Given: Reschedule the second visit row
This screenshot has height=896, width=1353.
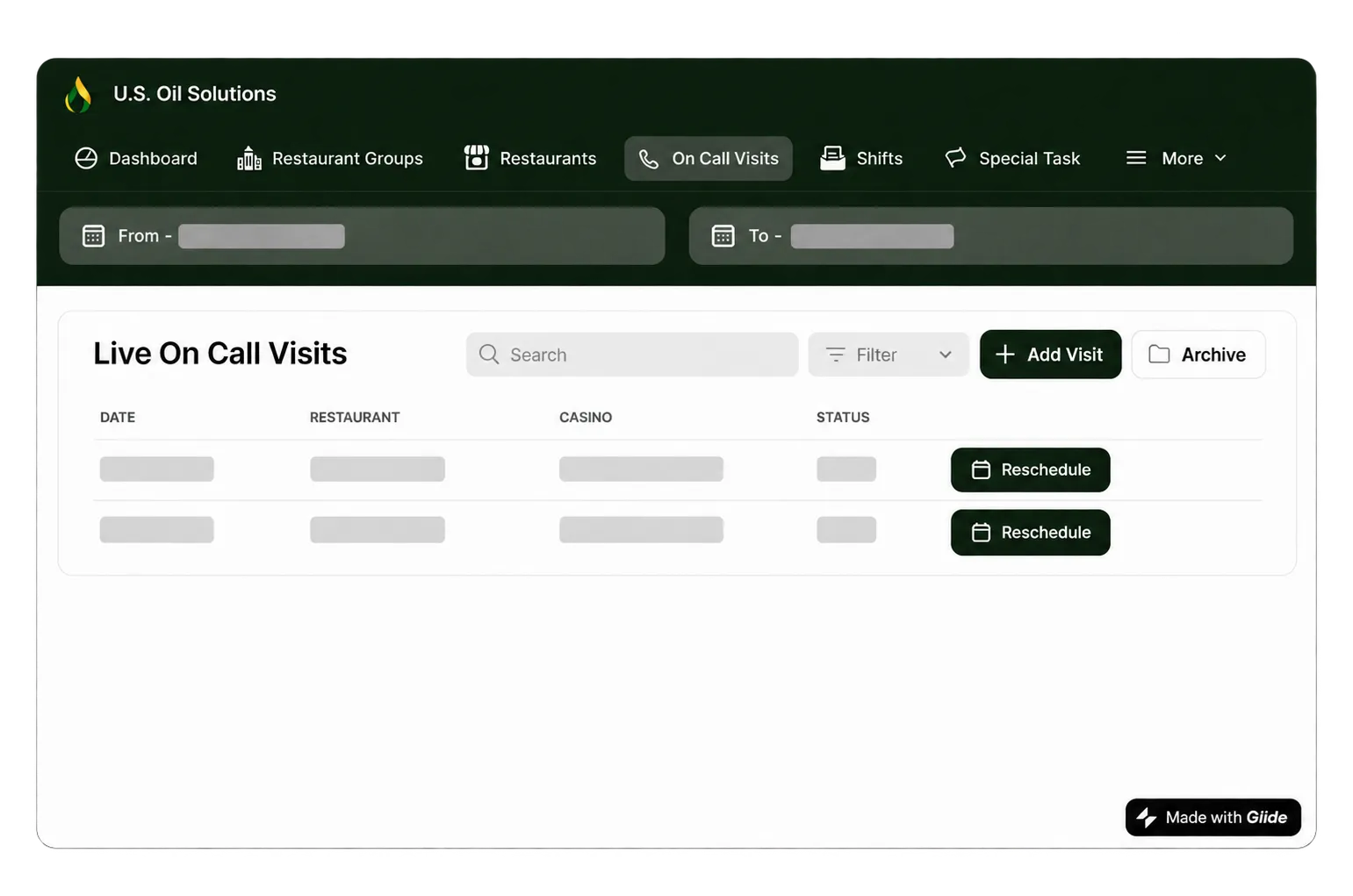Looking at the screenshot, I should (1031, 533).
